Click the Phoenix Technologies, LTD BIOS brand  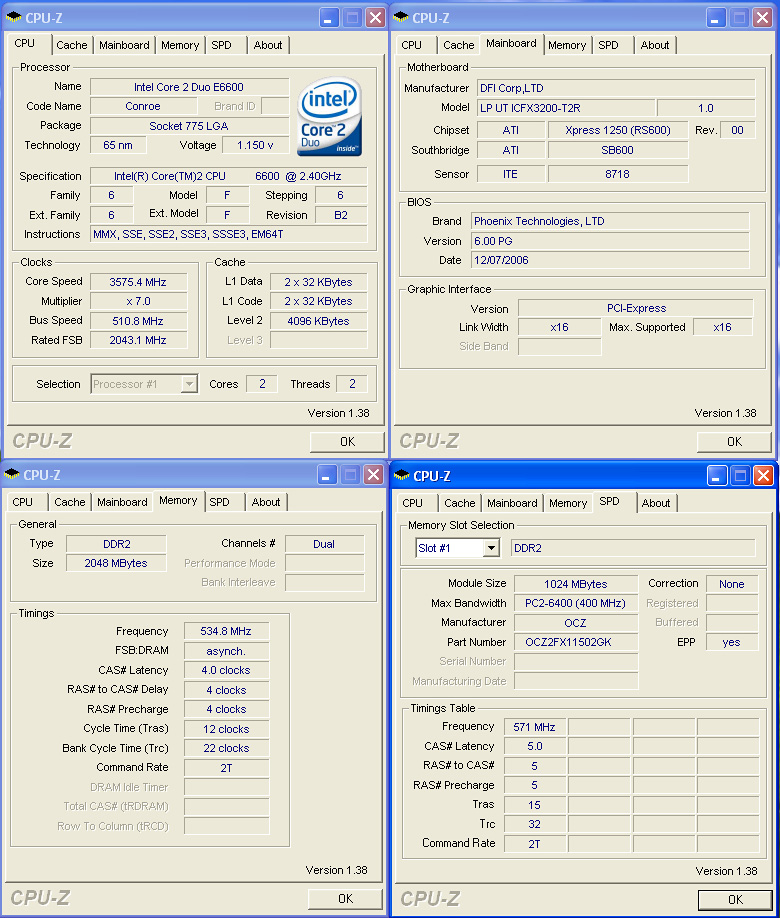[x=610, y=221]
